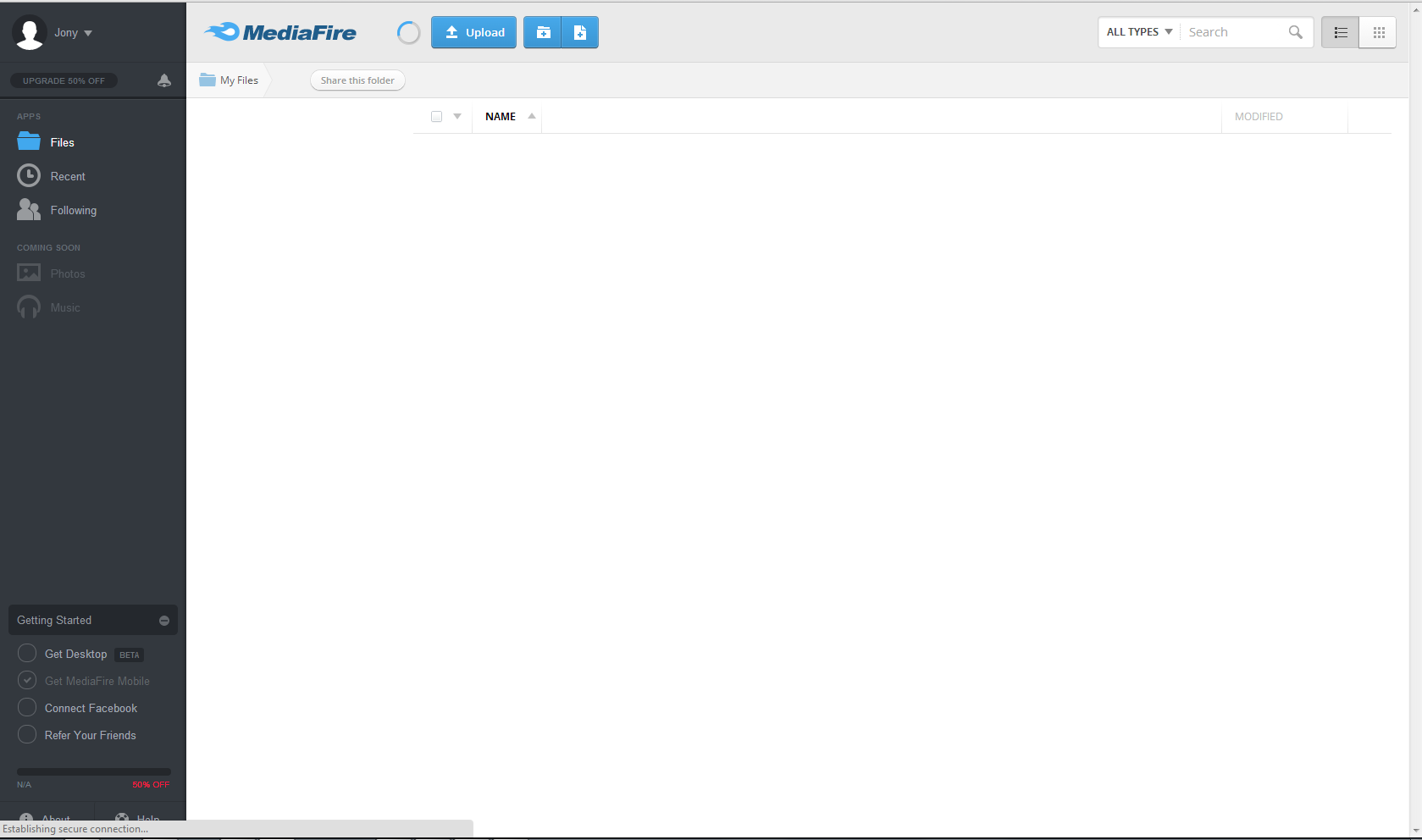The image size is (1422, 840).
Task: Click the new file plus icon
Action: coord(580,32)
